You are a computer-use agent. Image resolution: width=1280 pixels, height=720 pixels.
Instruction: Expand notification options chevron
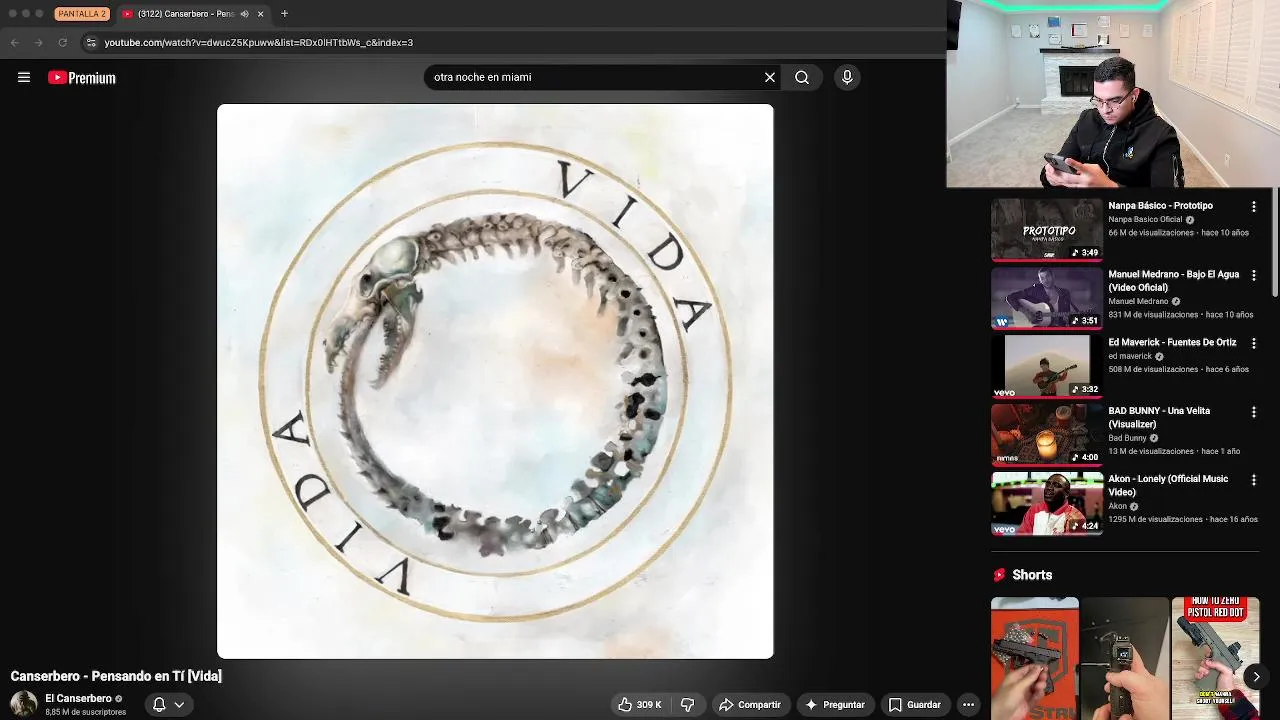tap(179, 705)
